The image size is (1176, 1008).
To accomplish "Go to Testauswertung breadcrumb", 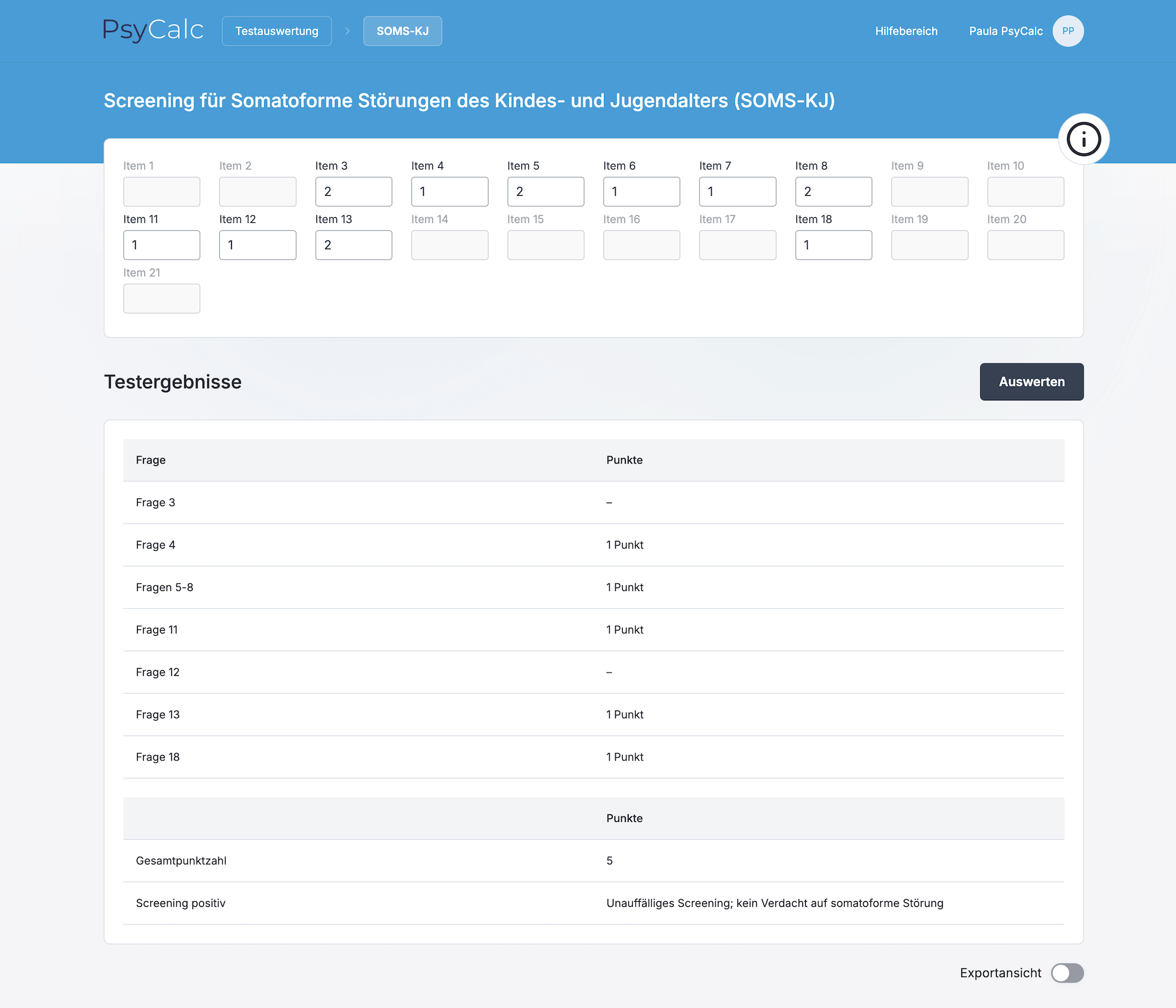I will coord(277,31).
